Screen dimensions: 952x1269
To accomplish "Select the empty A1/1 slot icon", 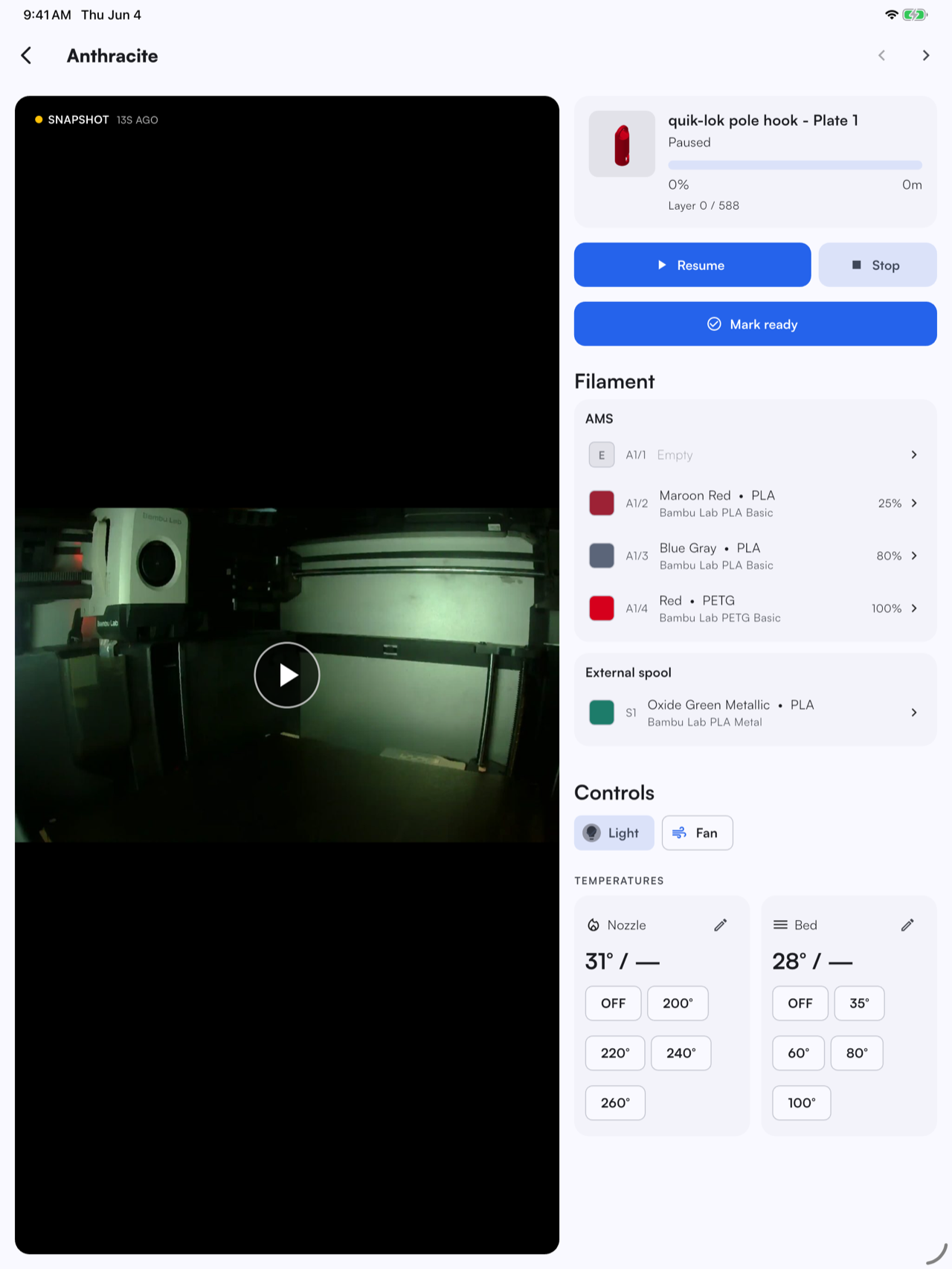I will click(602, 454).
